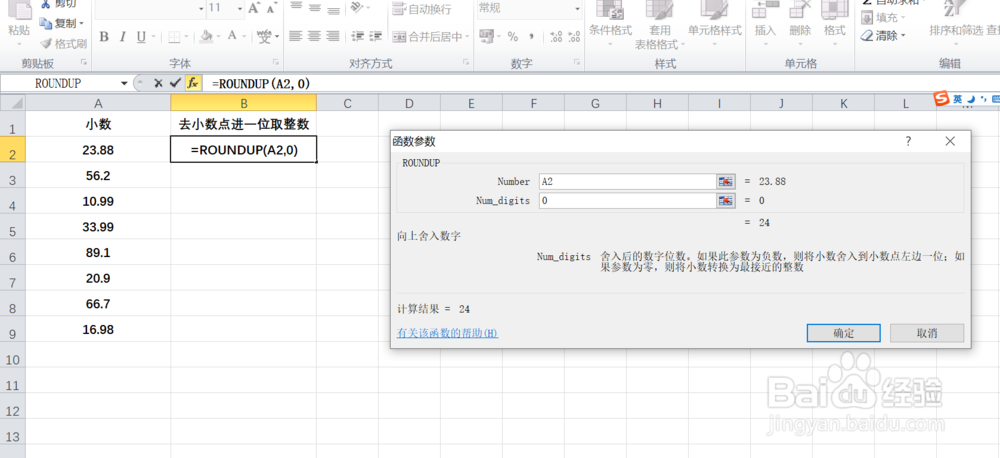Click the text orientation icon
The image size is (1000, 458).
pyautogui.click(x=358, y=8)
